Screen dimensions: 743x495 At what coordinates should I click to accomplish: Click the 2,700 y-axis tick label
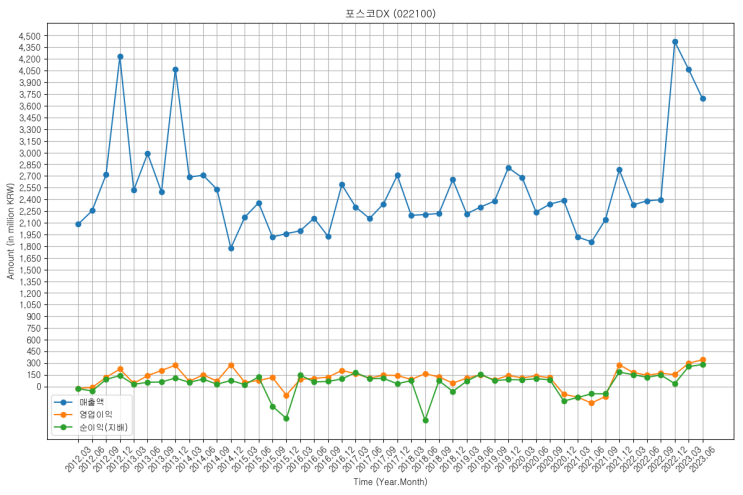click(x=29, y=176)
